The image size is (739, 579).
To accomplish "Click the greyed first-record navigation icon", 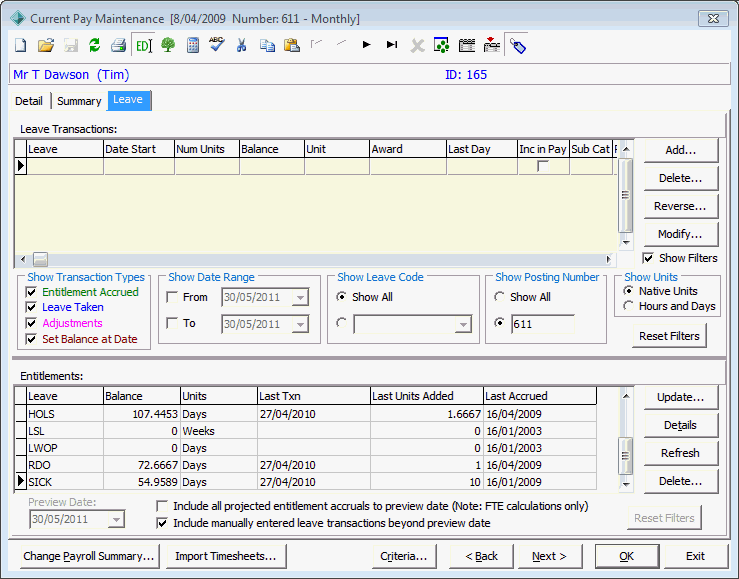I will [x=317, y=44].
